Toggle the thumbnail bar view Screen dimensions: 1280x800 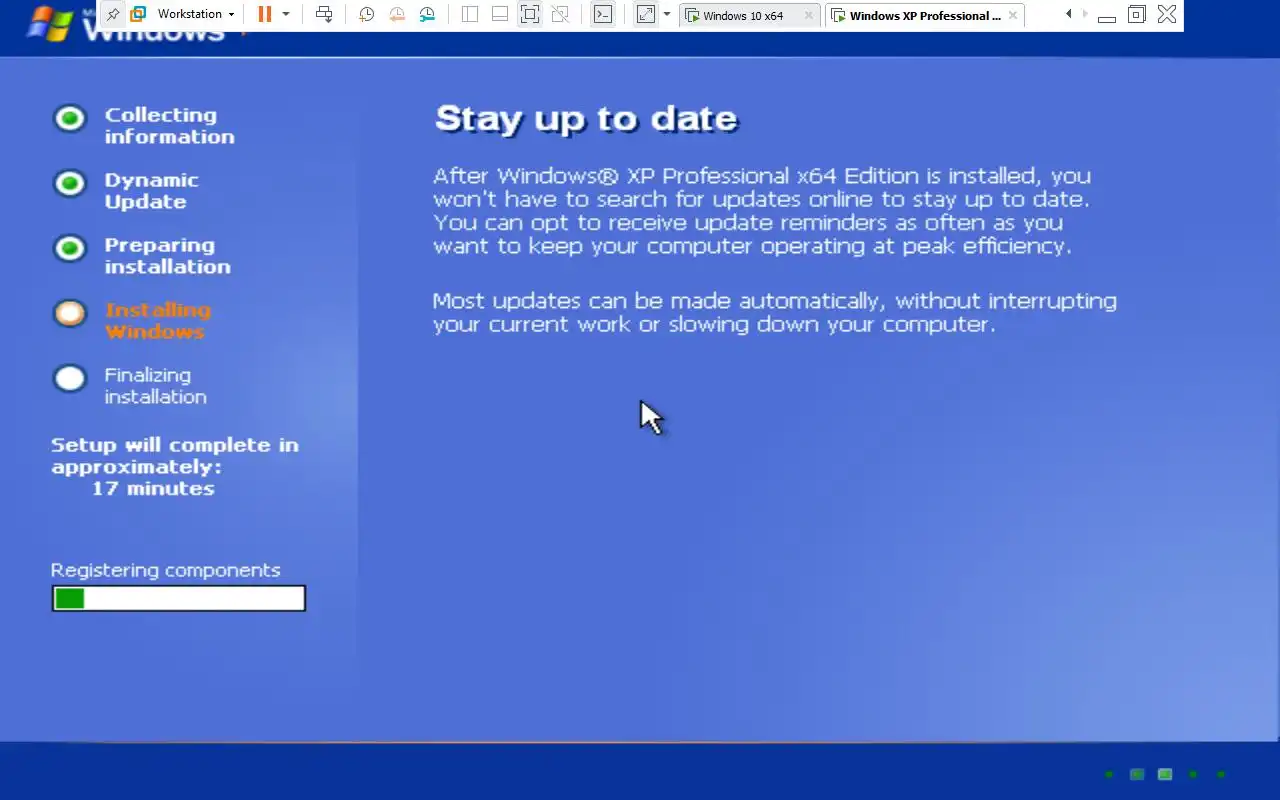coord(500,15)
